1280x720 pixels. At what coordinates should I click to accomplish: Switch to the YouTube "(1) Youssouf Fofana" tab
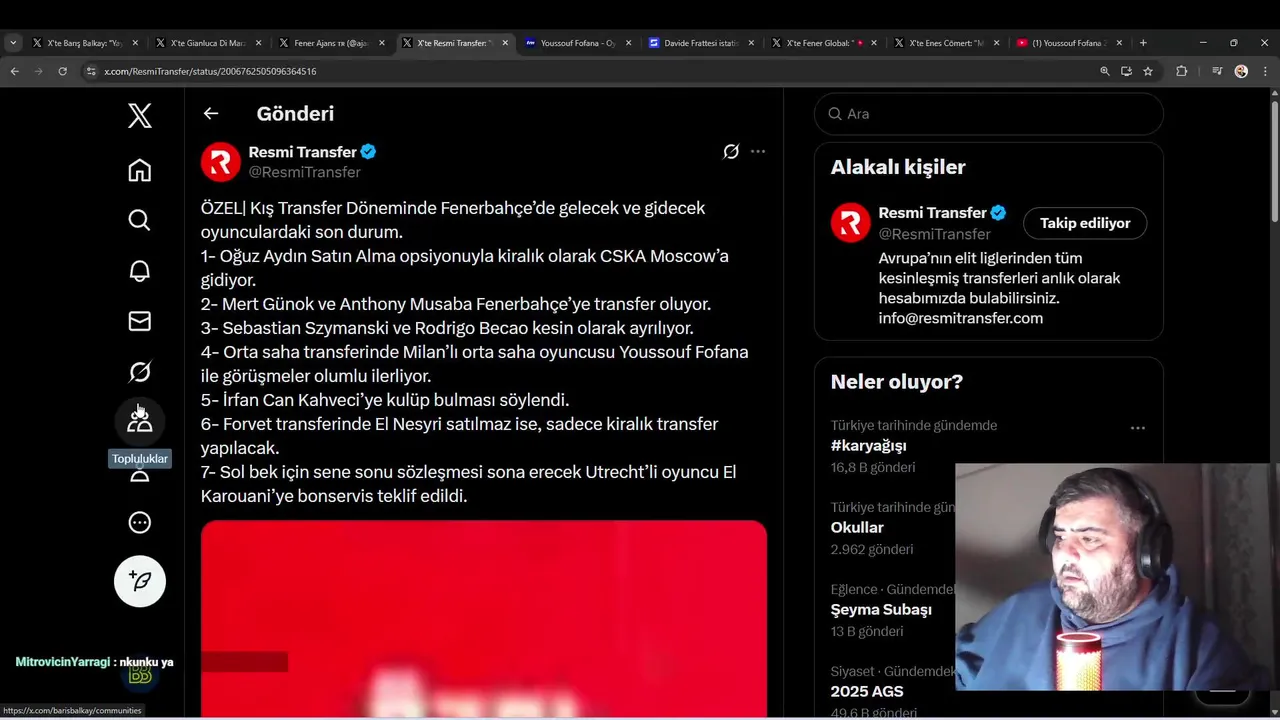pos(1067,43)
